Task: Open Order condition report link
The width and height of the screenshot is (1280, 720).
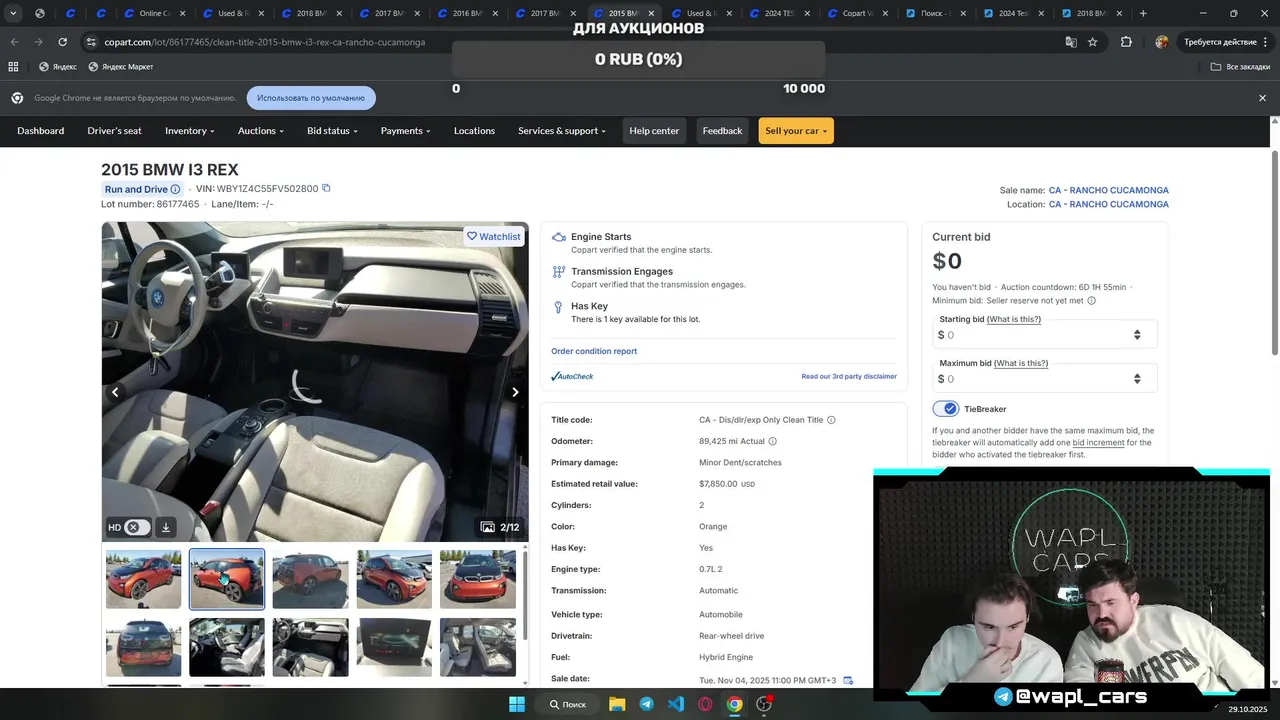Action: [x=594, y=351]
